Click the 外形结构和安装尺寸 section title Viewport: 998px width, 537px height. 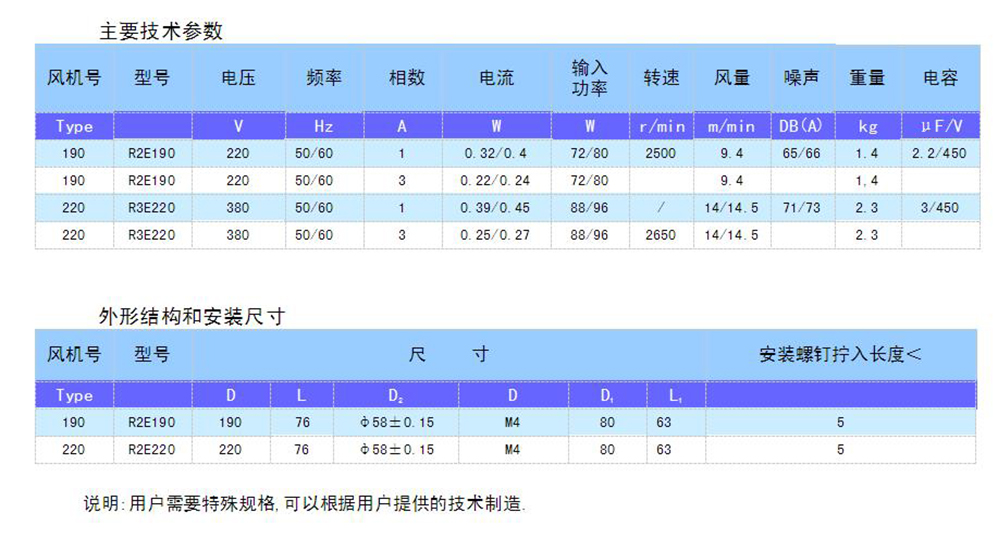pos(191,317)
